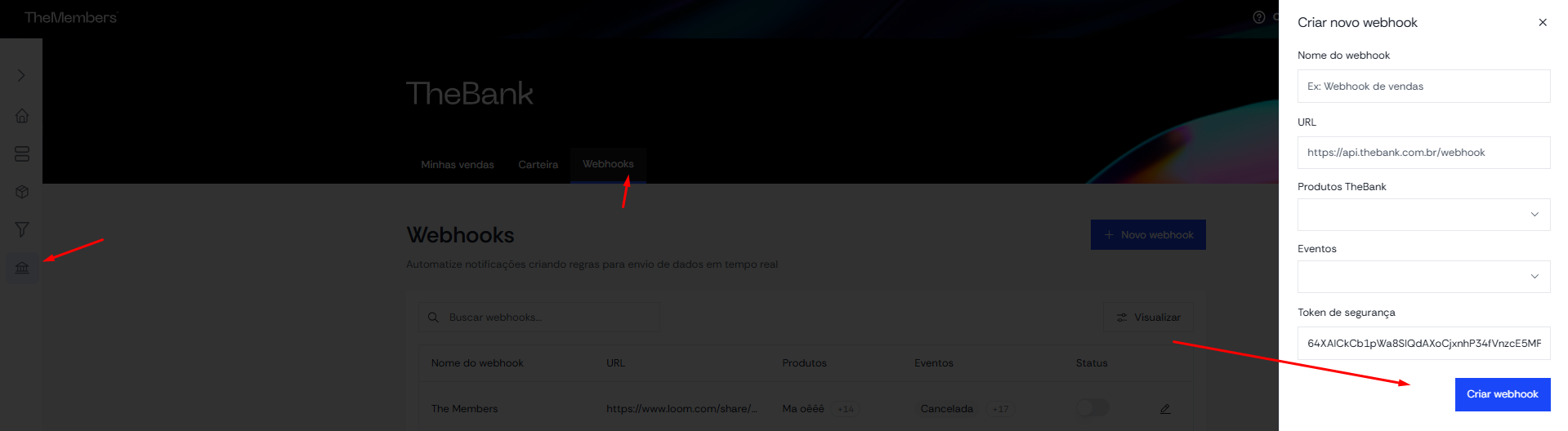Open the Home icon in sidebar
This screenshot has height=431, width=1568.
coord(22,115)
